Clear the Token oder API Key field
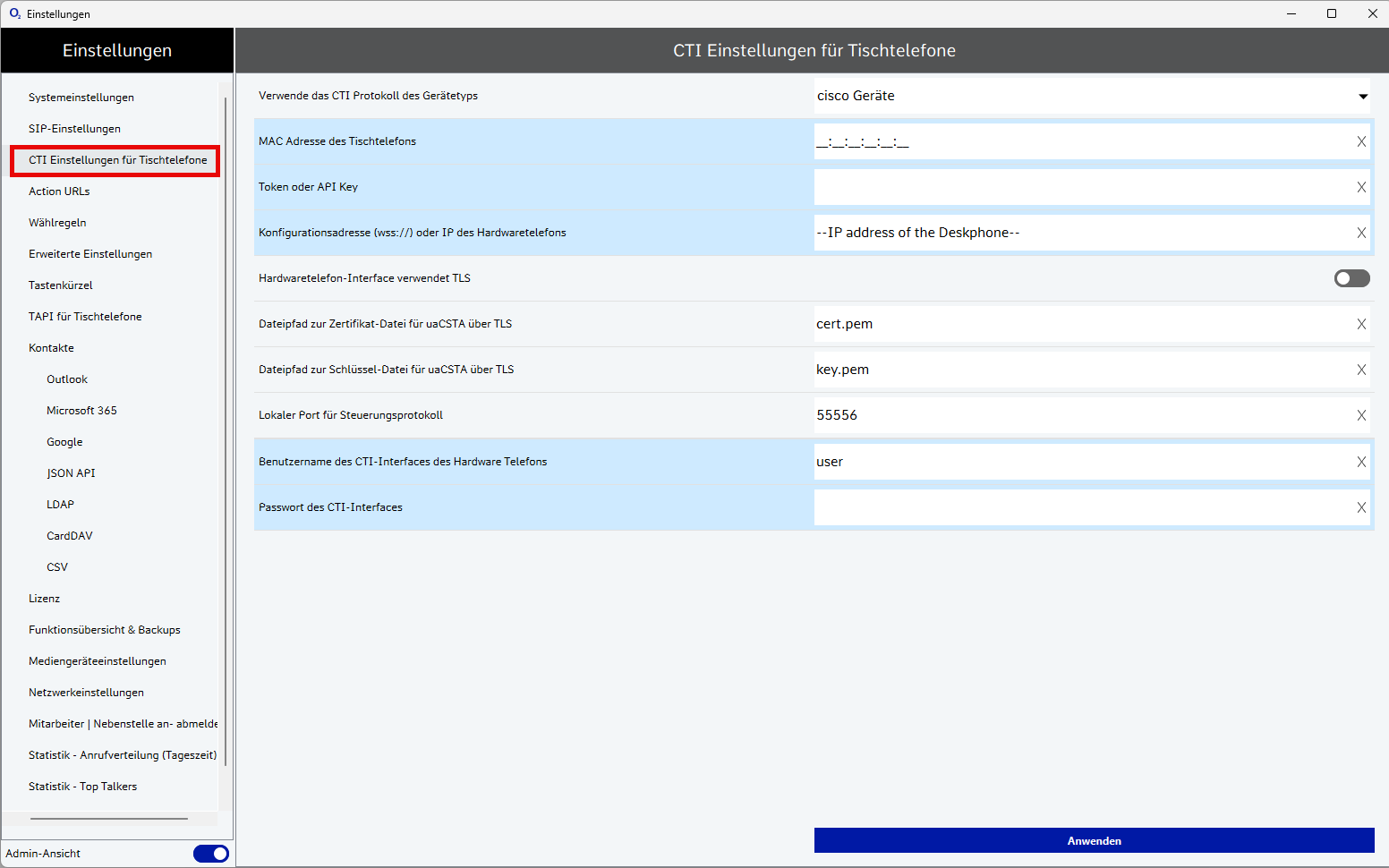1389x868 pixels. (x=1360, y=187)
